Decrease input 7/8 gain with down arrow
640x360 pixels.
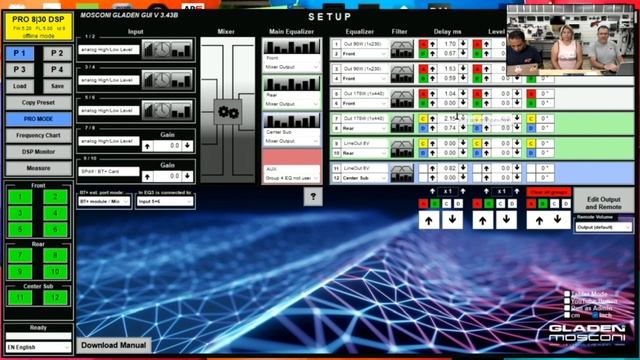pos(187,146)
